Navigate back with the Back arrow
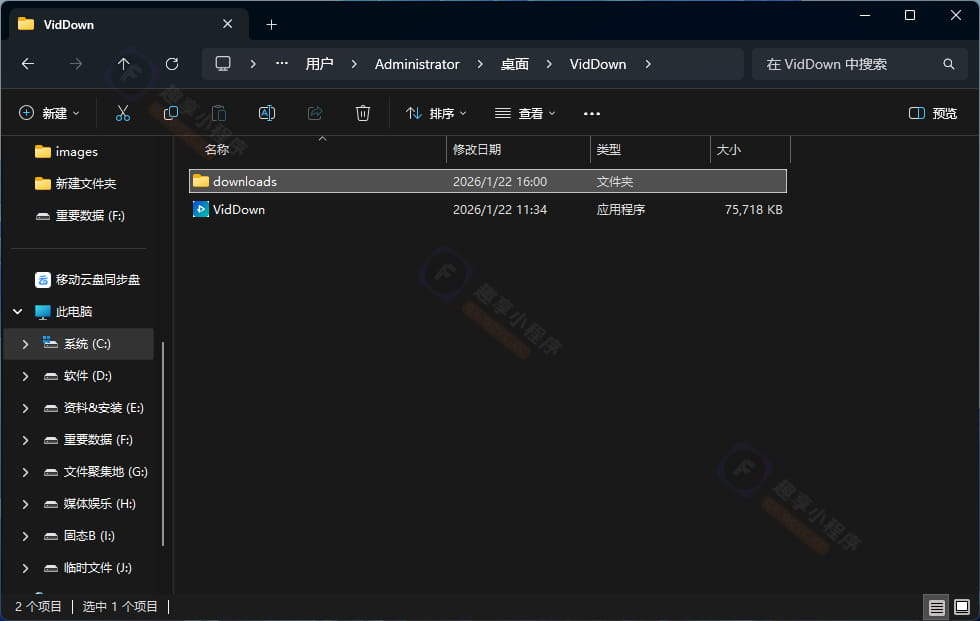980x621 pixels. (x=28, y=64)
